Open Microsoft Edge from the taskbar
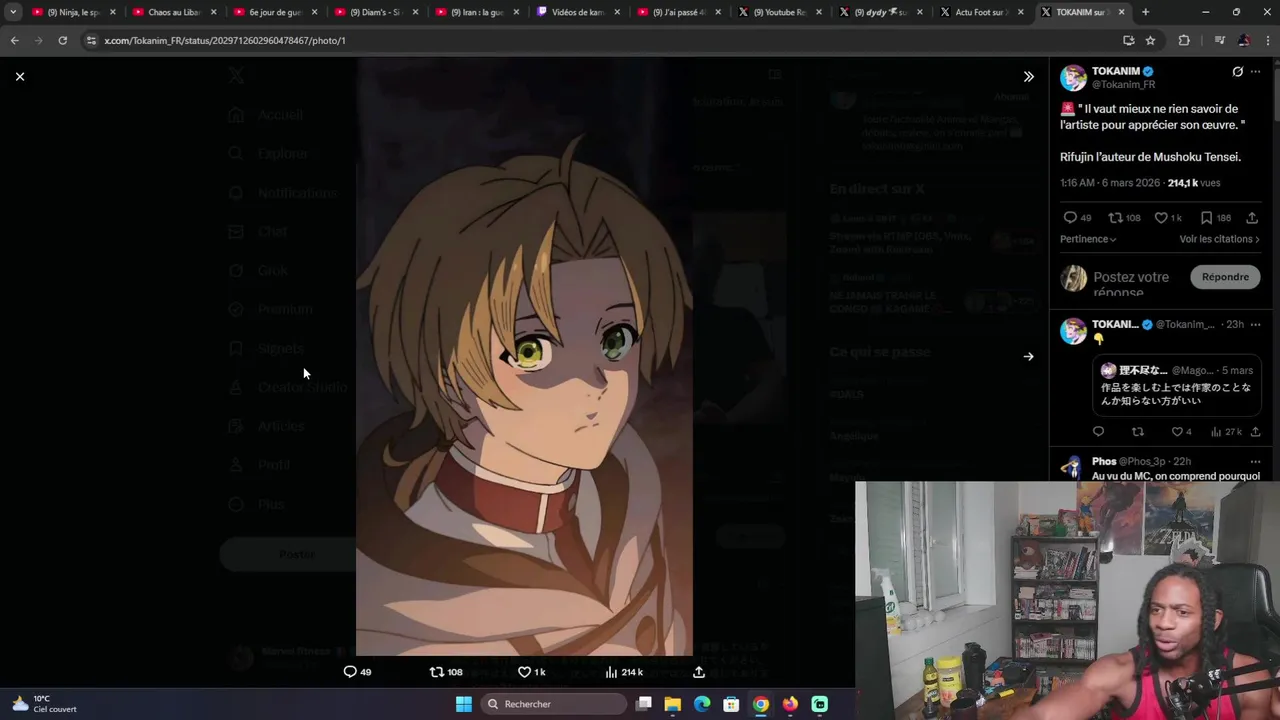 (x=702, y=704)
